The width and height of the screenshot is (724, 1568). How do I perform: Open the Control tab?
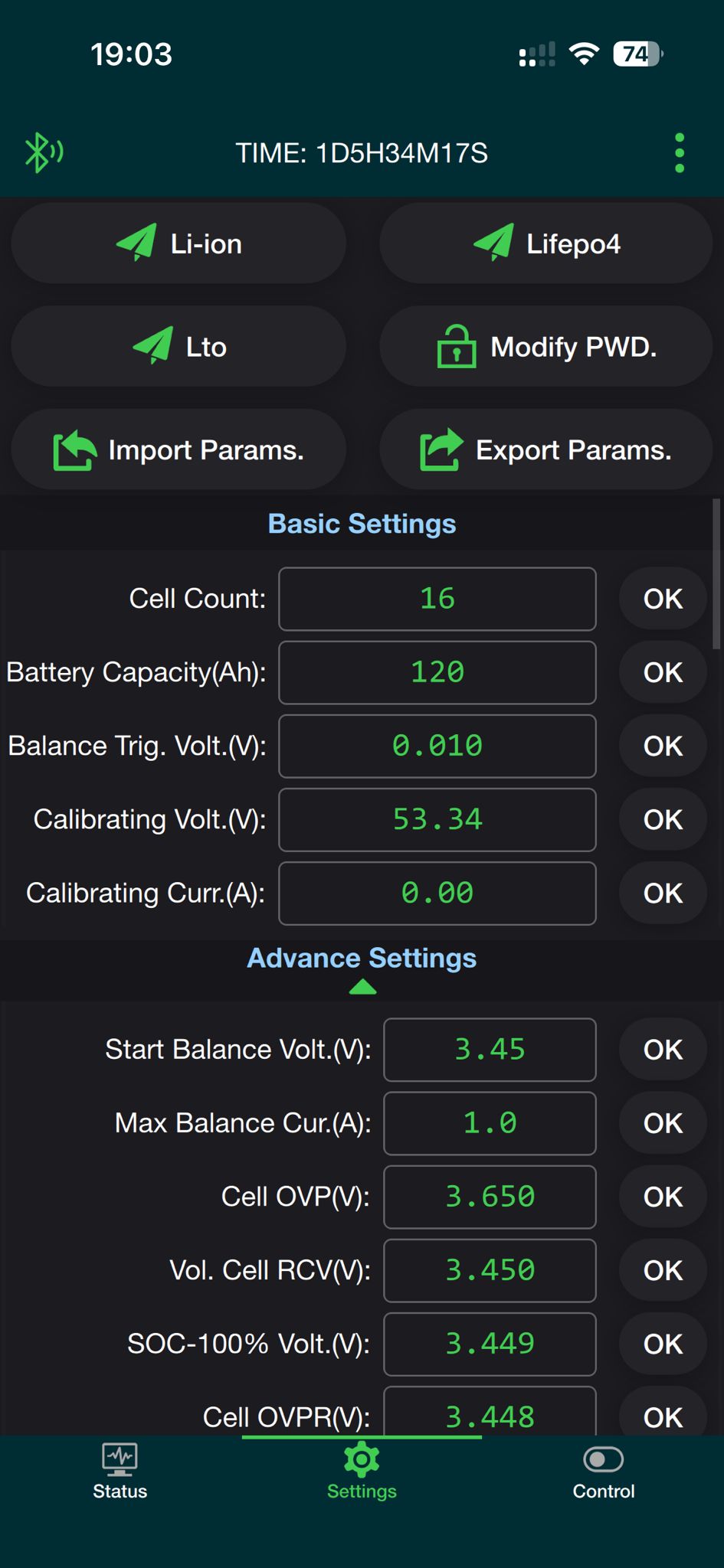coord(603,1472)
